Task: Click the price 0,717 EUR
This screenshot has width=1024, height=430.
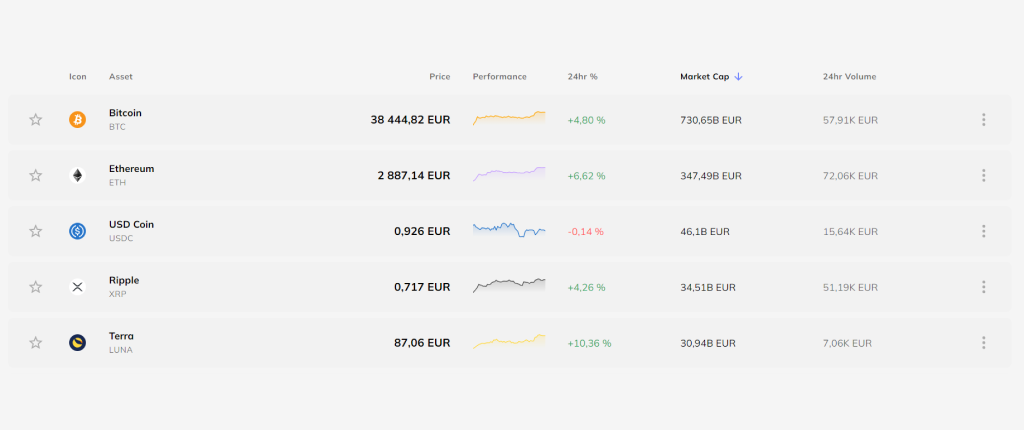Action: 422,287
